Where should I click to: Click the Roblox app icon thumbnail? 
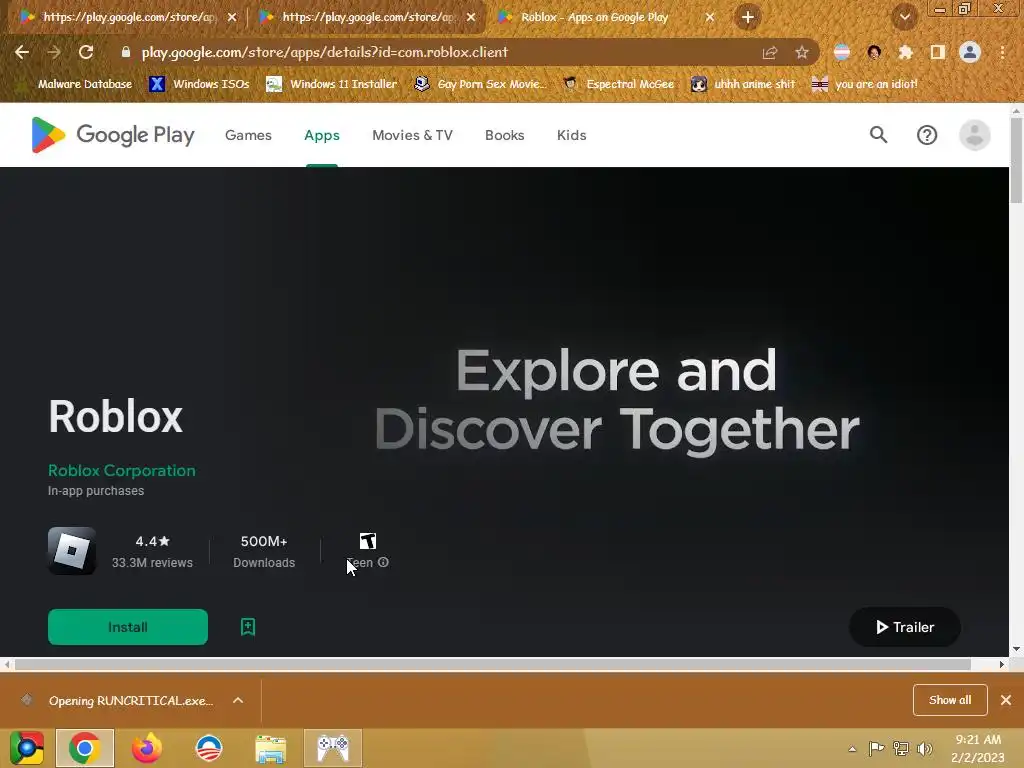point(72,551)
